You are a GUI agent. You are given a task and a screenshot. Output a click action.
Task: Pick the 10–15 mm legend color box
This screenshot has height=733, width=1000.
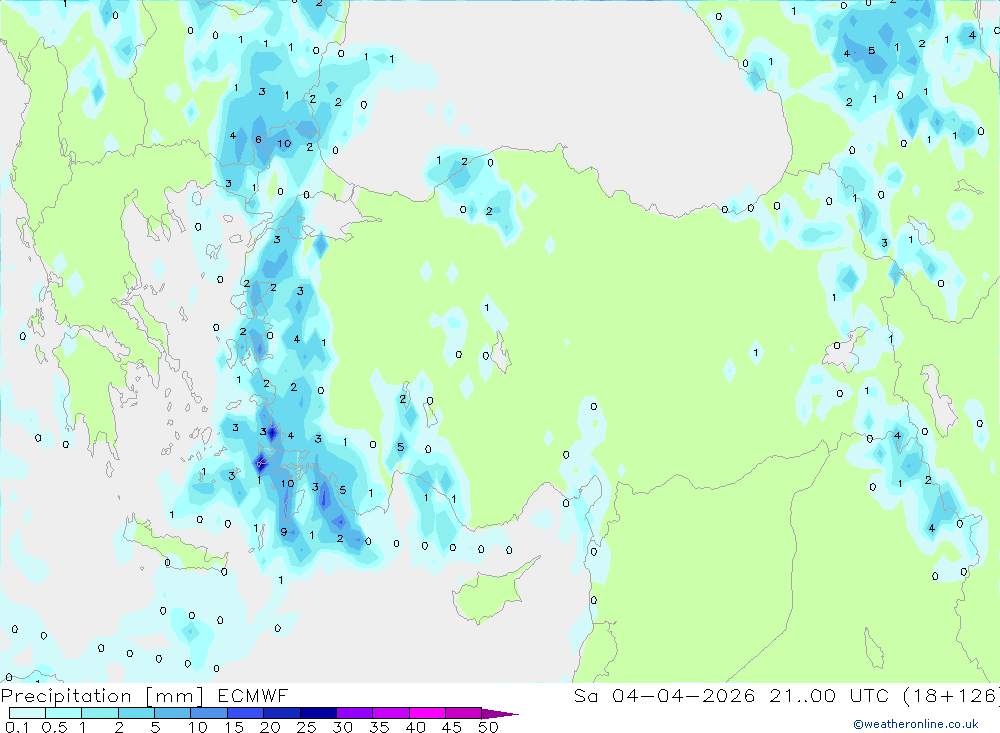click(x=209, y=713)
